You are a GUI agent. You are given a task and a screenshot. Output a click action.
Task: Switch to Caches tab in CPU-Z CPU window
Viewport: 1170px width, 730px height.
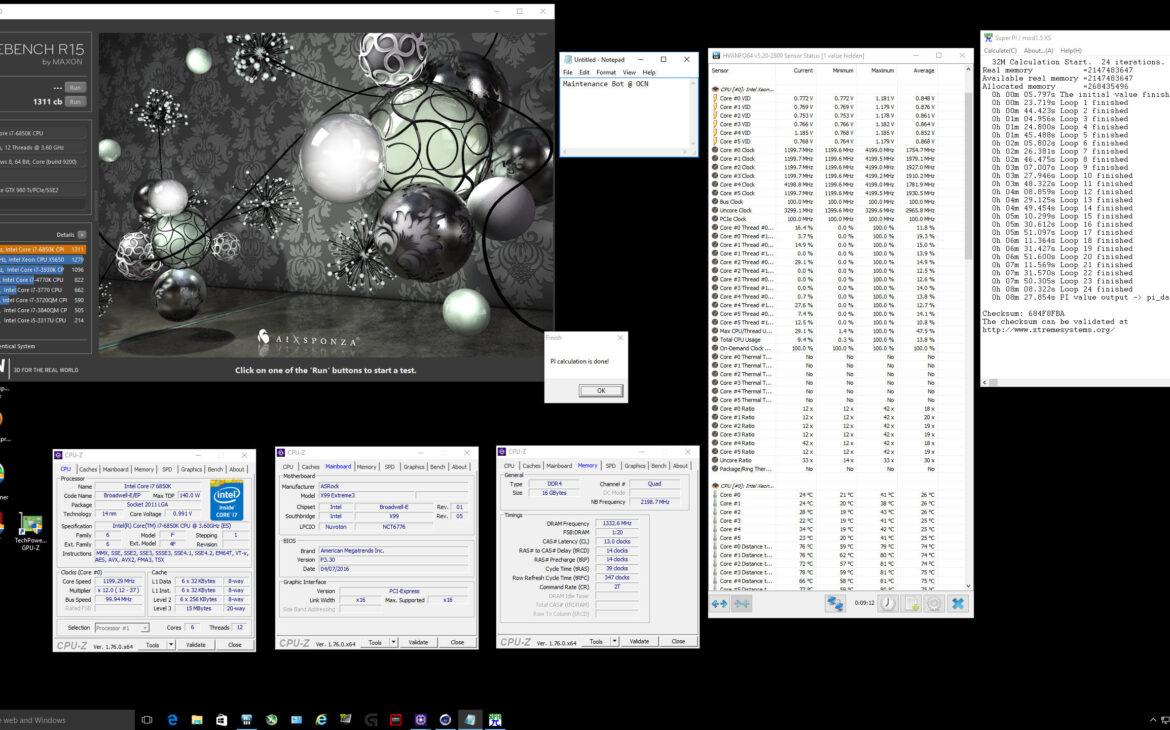point(88,469)
